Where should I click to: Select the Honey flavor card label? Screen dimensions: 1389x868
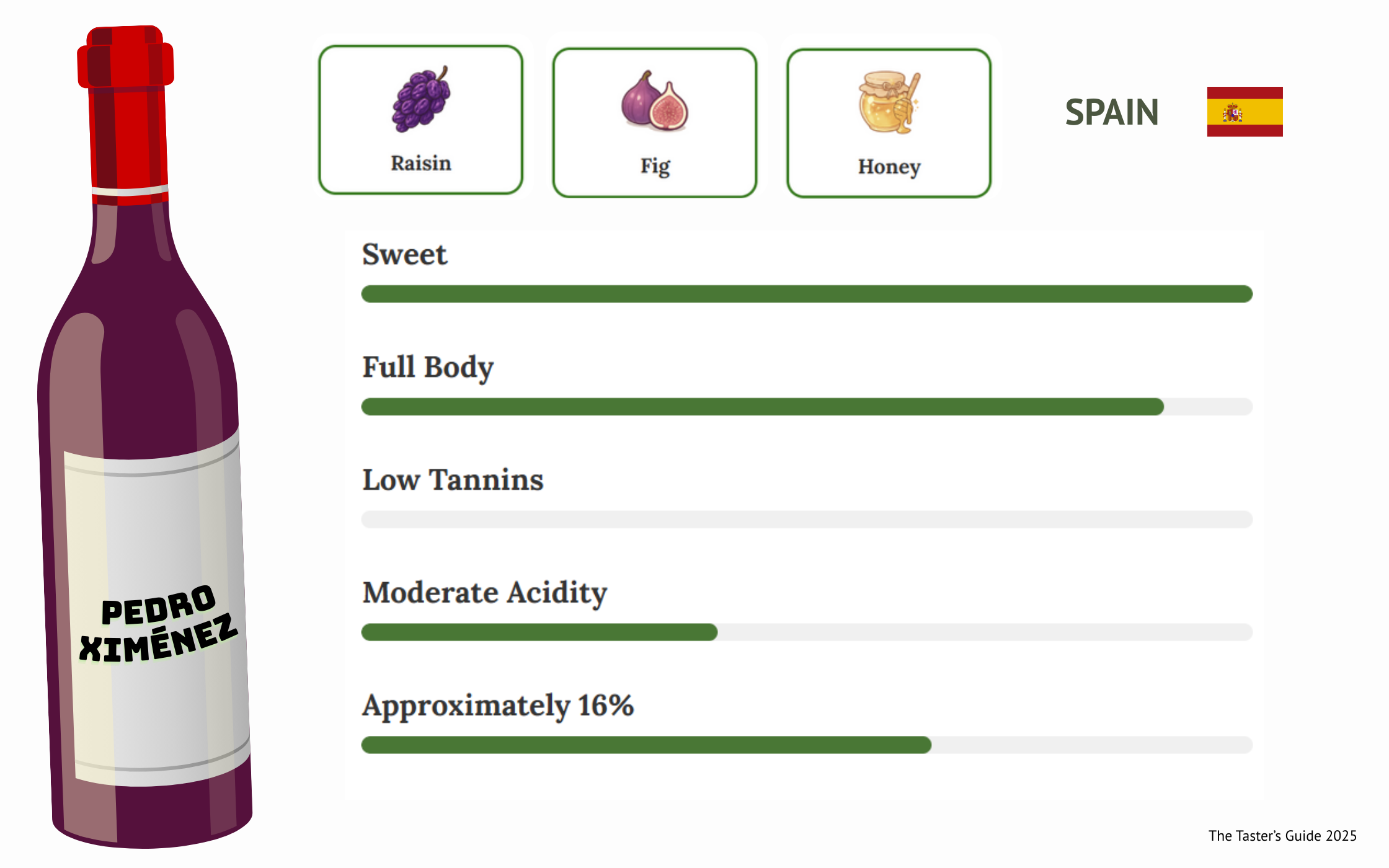pos(889,167)
